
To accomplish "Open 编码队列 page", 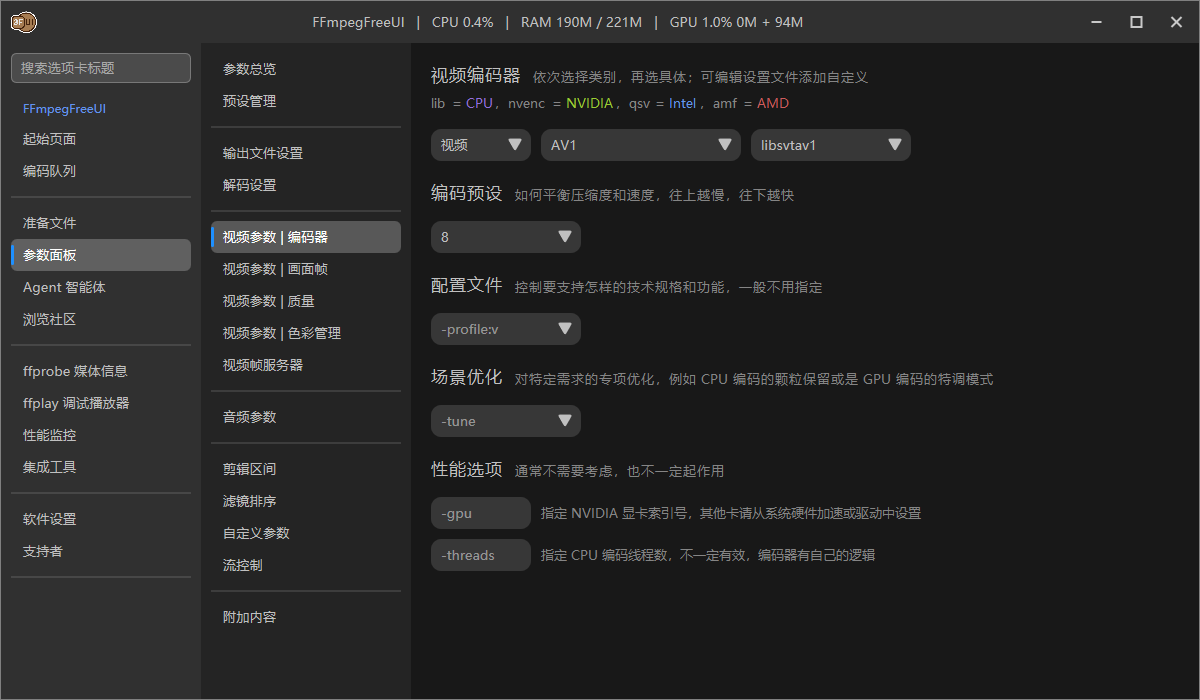I will (101, 171).
